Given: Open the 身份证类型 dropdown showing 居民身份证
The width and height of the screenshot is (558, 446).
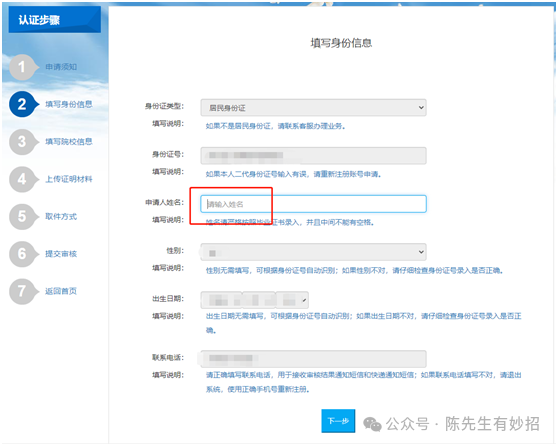Looking at the screenshot, I should tap(313, 107).
